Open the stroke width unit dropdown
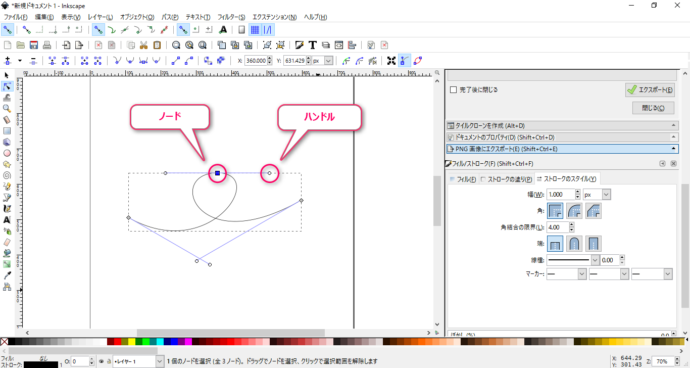 [597, 194]
